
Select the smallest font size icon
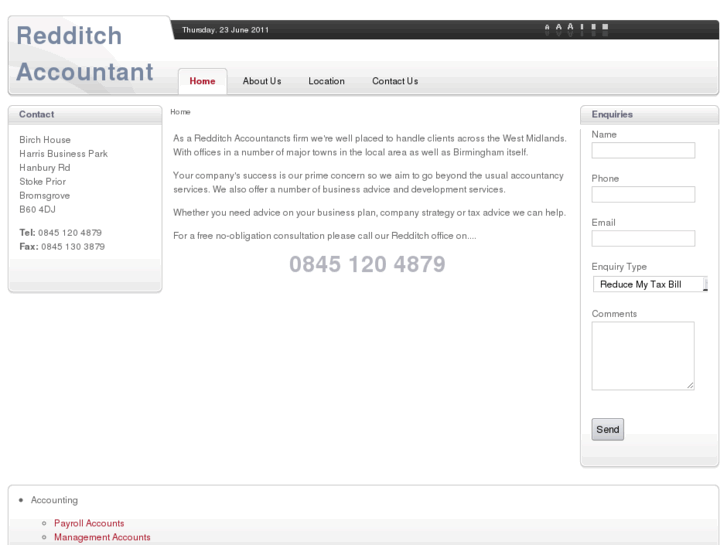547,28
